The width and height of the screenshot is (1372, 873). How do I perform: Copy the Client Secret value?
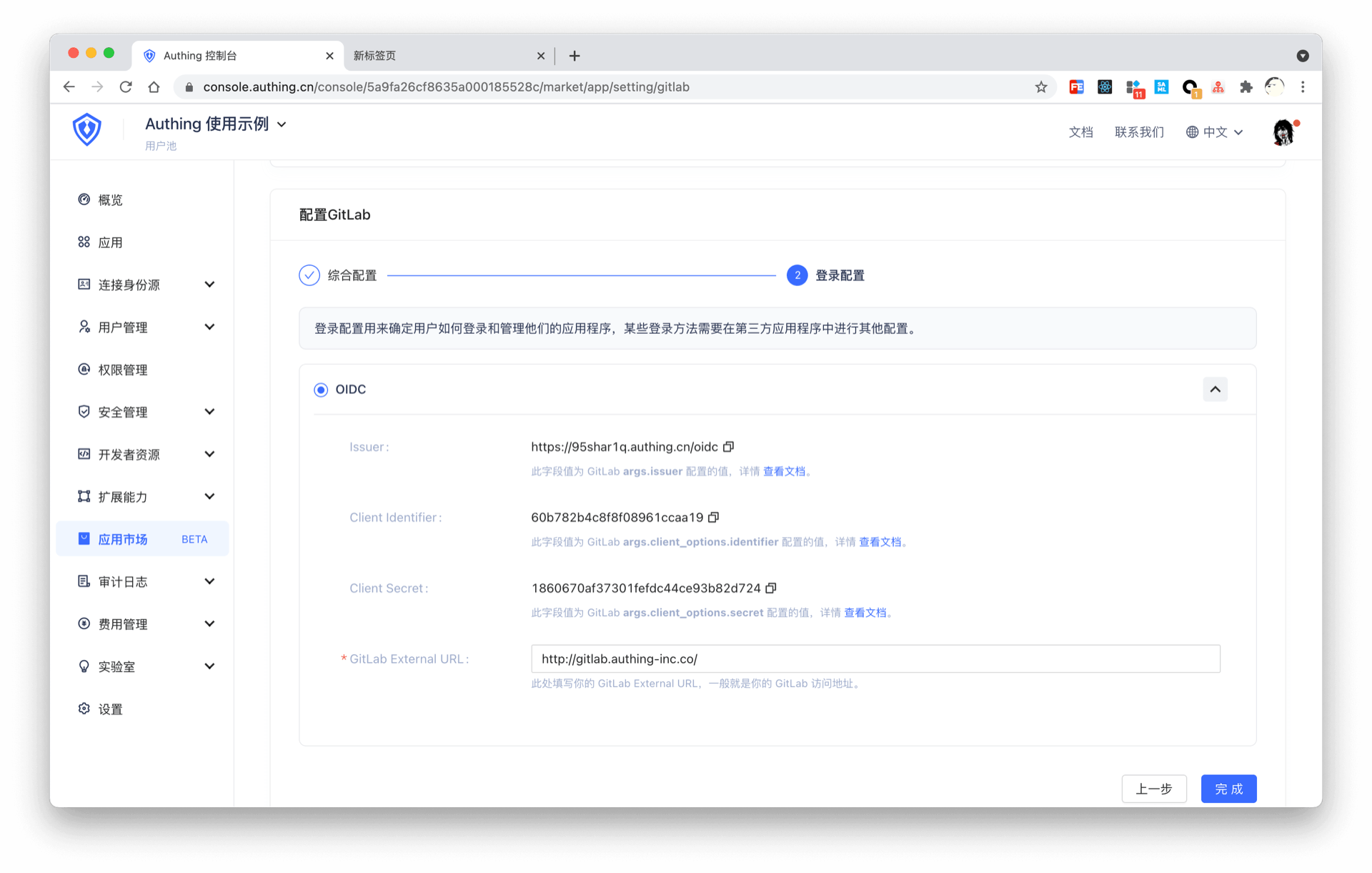(770, 588)
